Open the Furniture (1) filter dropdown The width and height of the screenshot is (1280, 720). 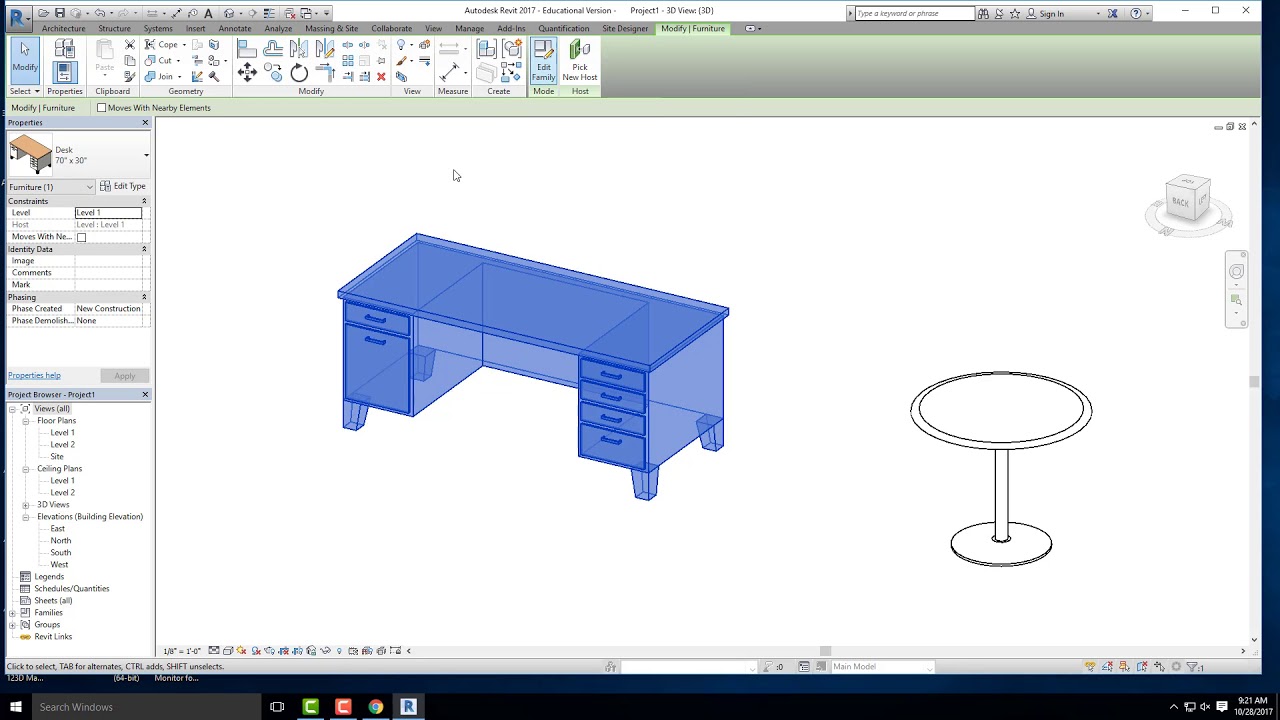click(50, 187)
